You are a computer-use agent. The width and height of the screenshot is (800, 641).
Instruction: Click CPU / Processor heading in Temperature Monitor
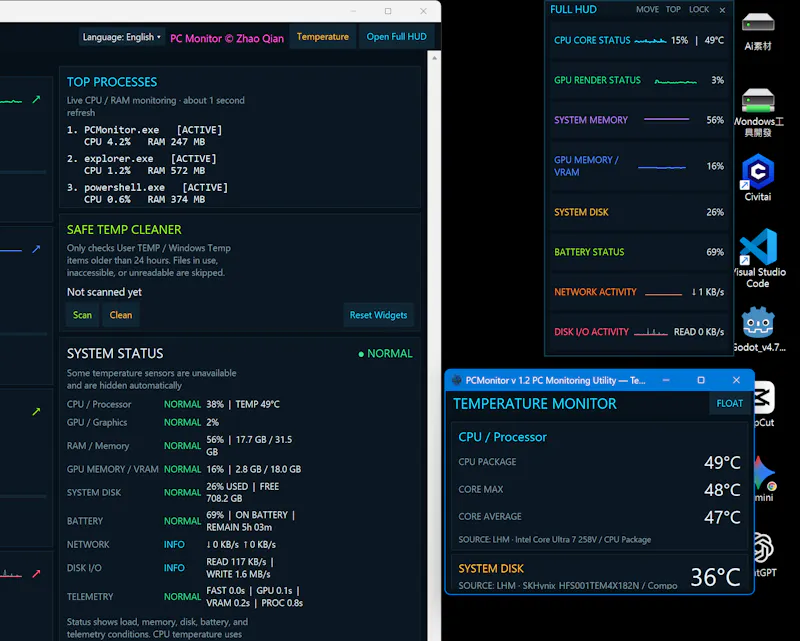[x=502, y=437]
